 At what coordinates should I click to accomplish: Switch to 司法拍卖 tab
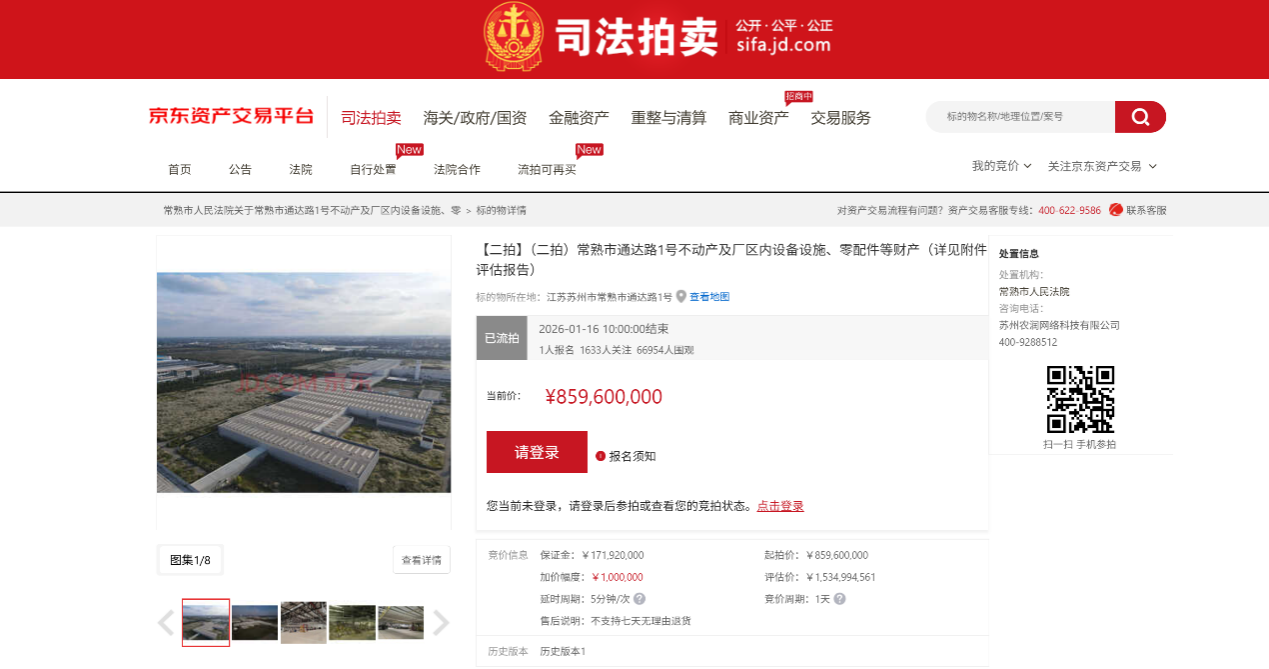[x=371, y=118]
